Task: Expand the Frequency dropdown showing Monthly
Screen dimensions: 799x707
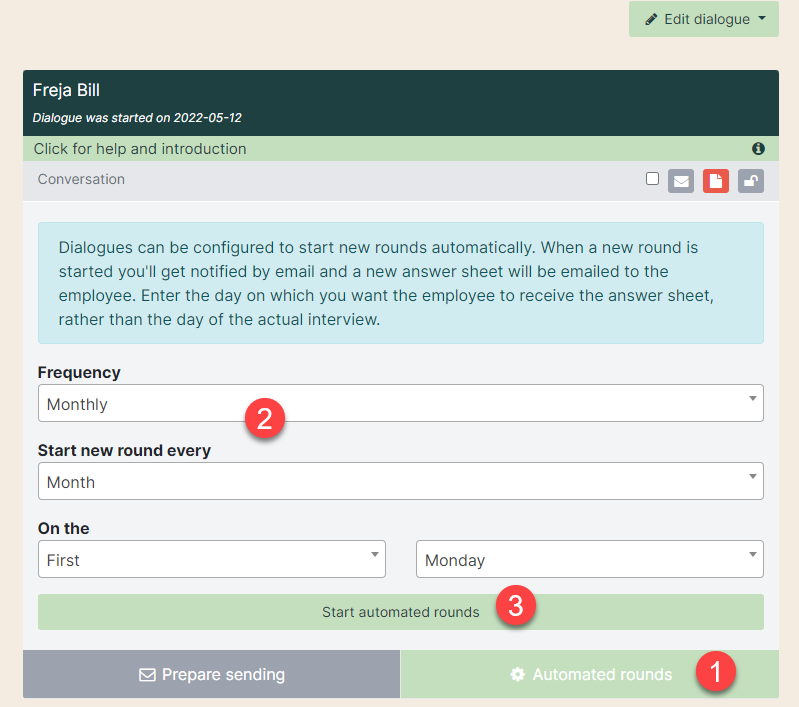Action: 400,404
